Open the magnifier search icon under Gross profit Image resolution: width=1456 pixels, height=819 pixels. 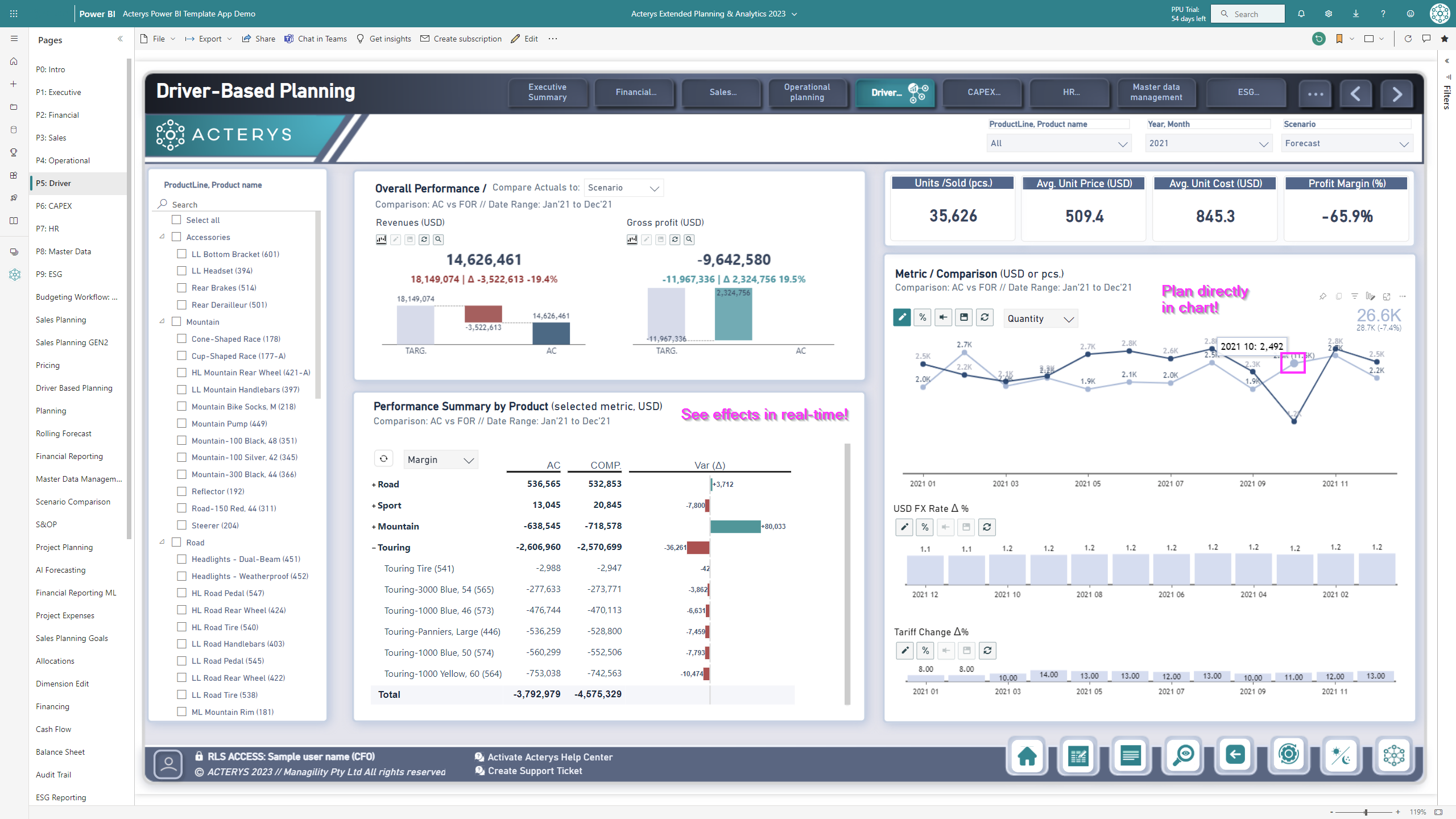688,239
